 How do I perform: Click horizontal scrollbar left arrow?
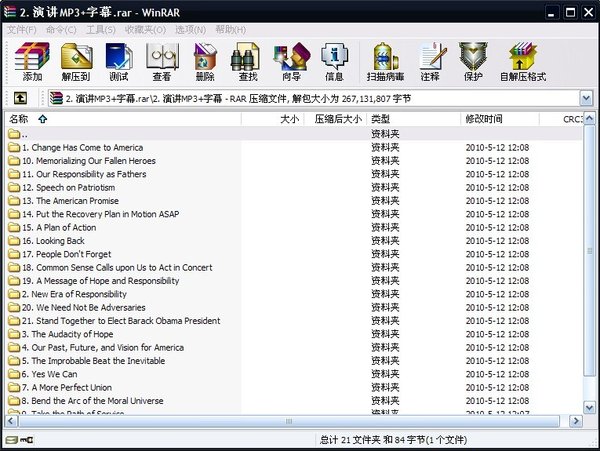(11, 421)
